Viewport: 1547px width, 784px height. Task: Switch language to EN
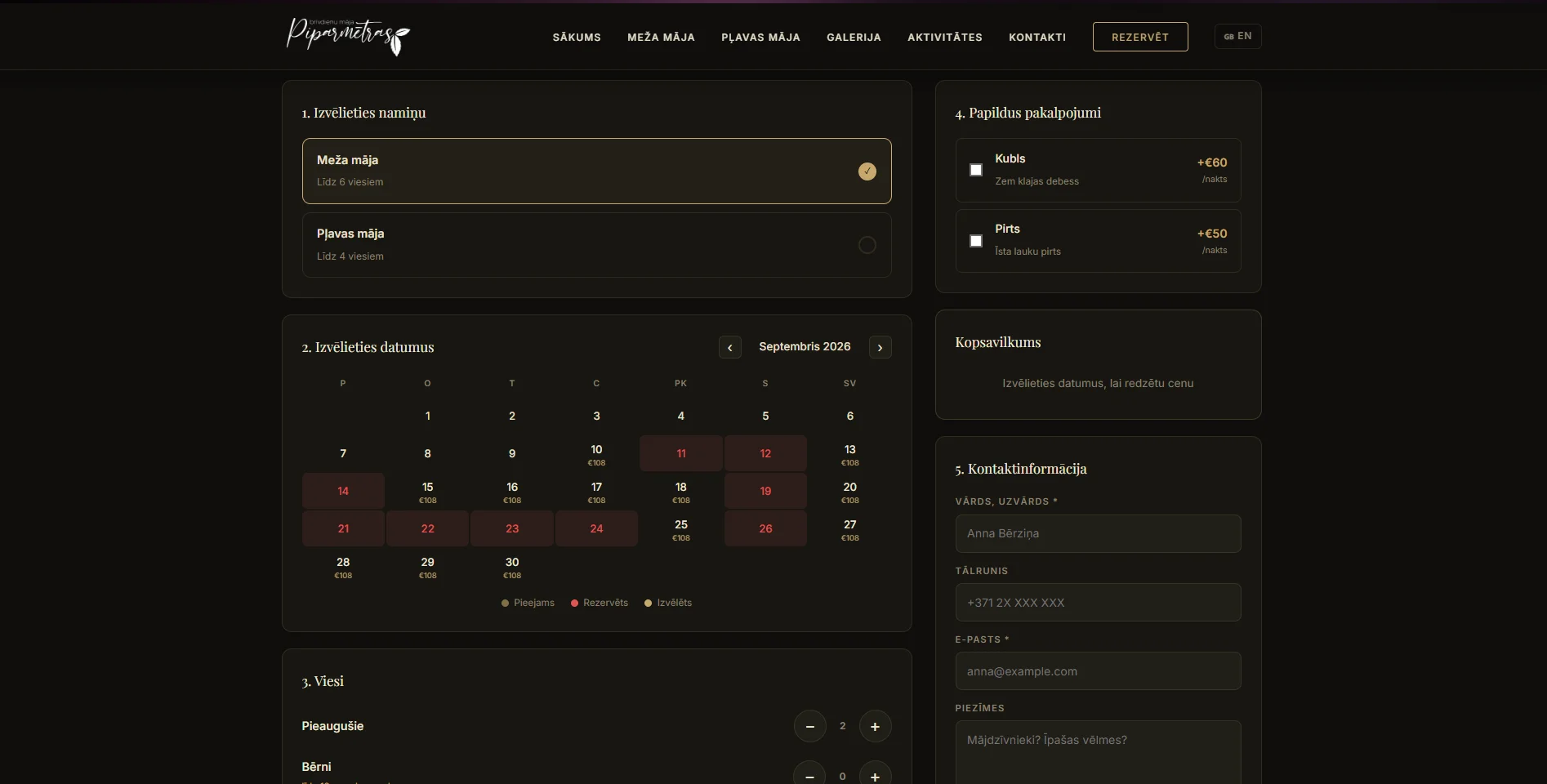[1238, 36]
